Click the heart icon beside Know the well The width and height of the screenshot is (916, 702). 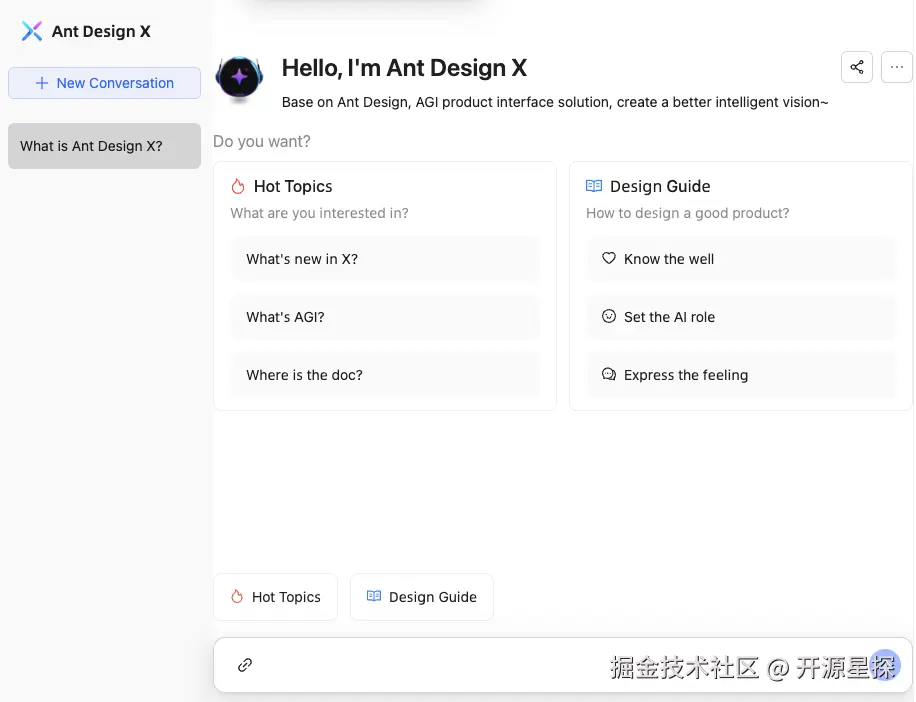(609, 258)
